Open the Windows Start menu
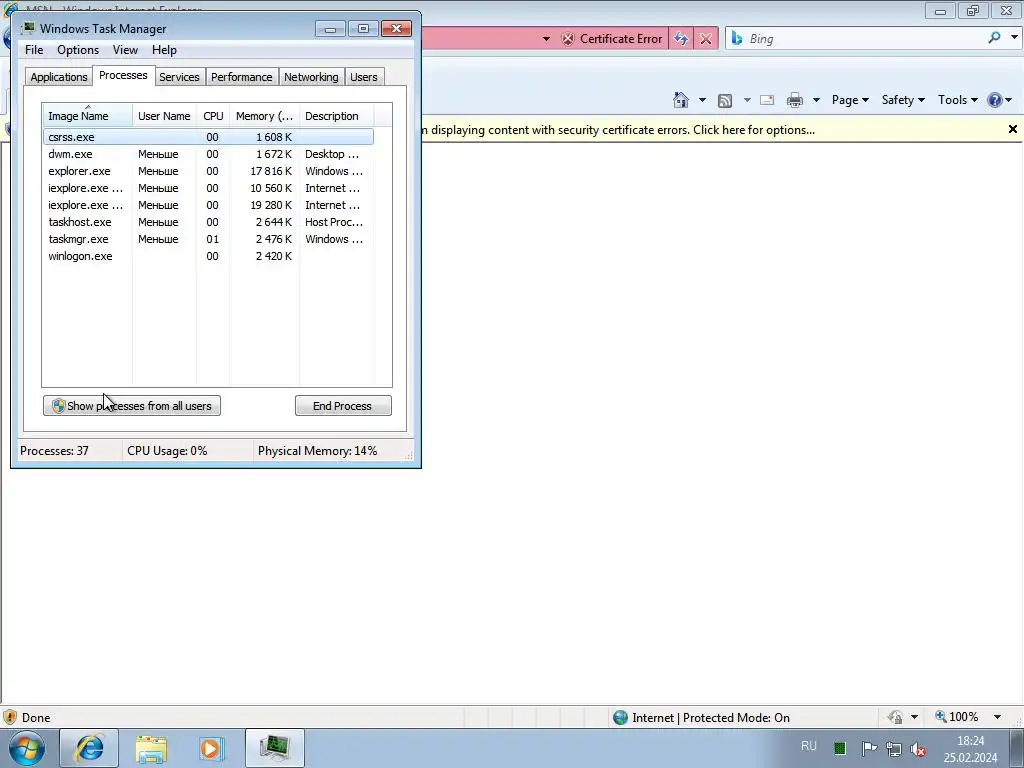 [x=26, y=748]
